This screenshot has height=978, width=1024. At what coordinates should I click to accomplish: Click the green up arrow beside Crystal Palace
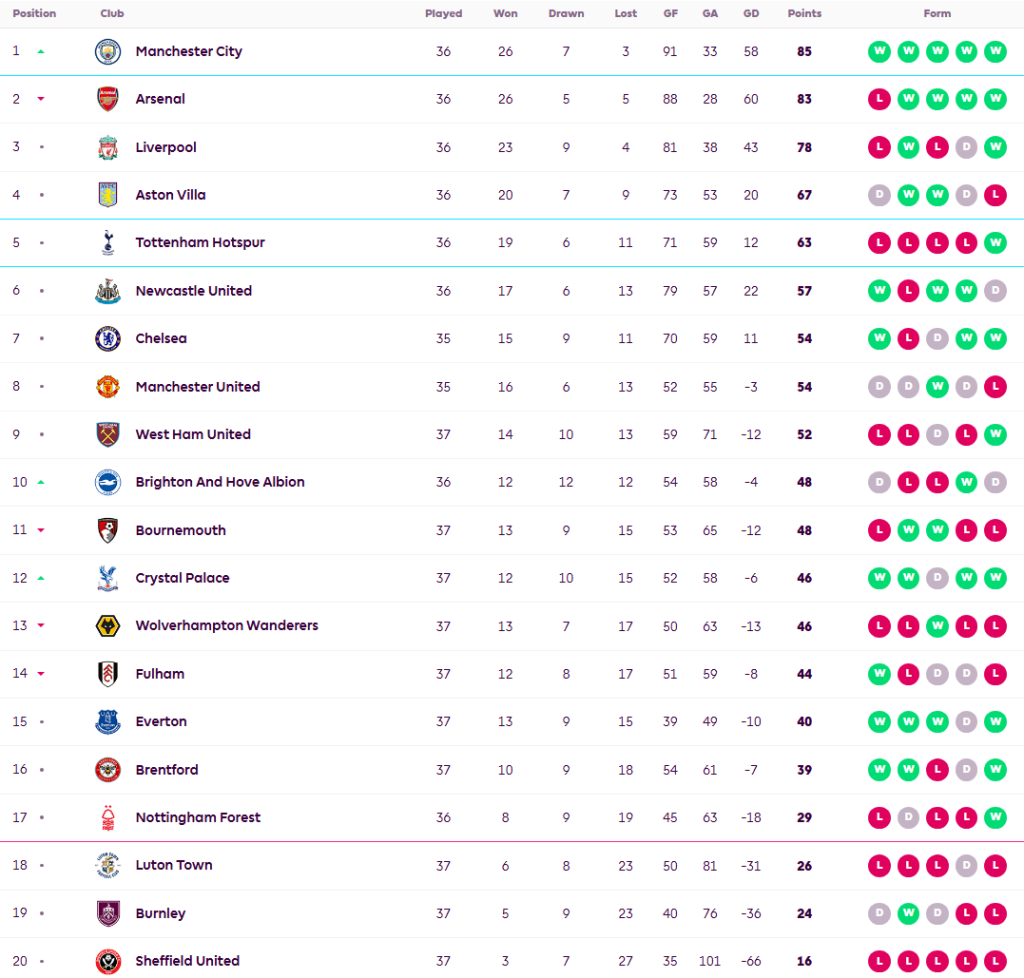pos(41,578)
